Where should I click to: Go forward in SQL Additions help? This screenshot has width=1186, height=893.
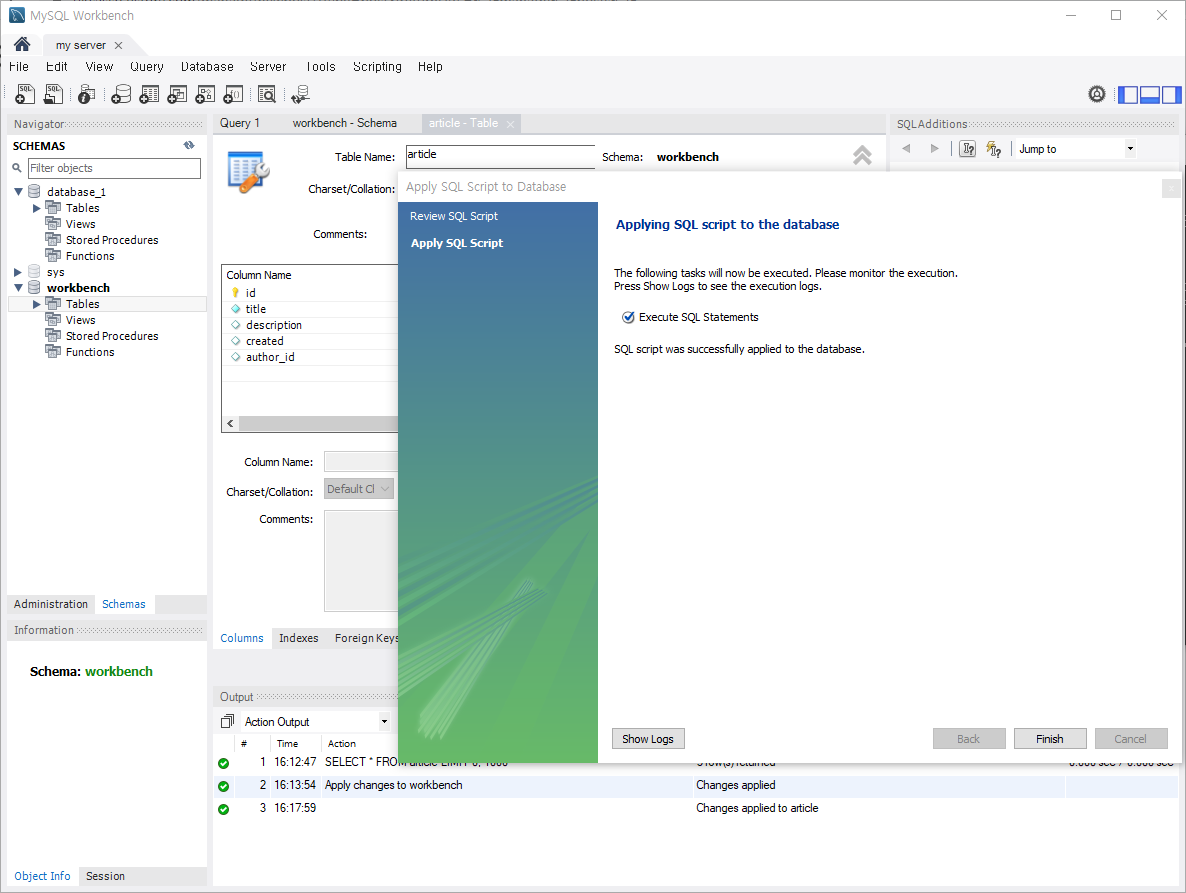click(935, 149)
